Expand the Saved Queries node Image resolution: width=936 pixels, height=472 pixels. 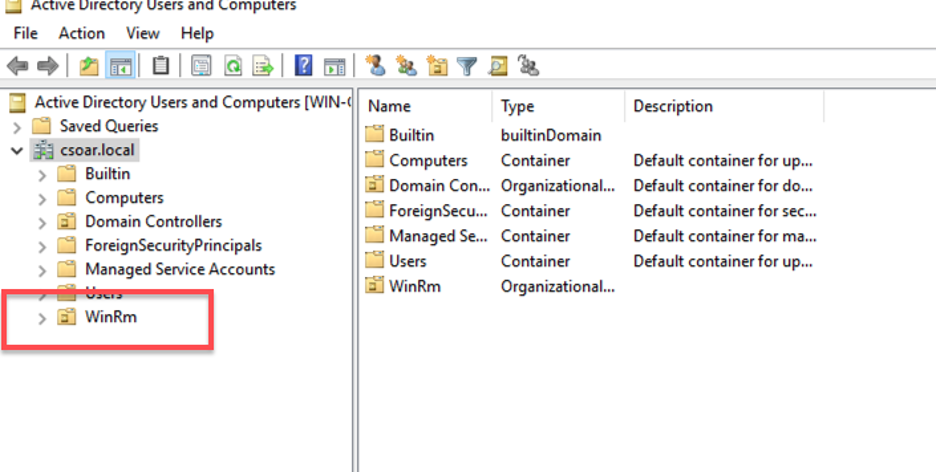(17, 126)
